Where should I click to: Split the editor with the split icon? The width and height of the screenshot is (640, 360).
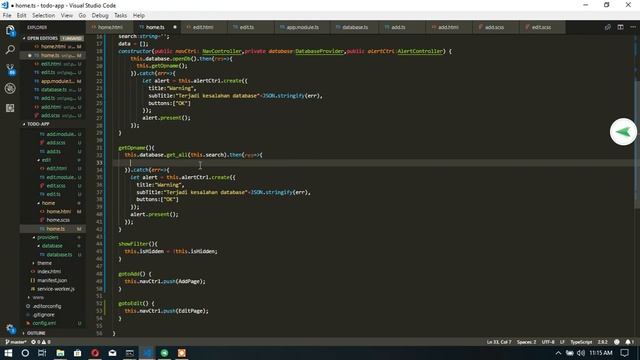[620, 27]
